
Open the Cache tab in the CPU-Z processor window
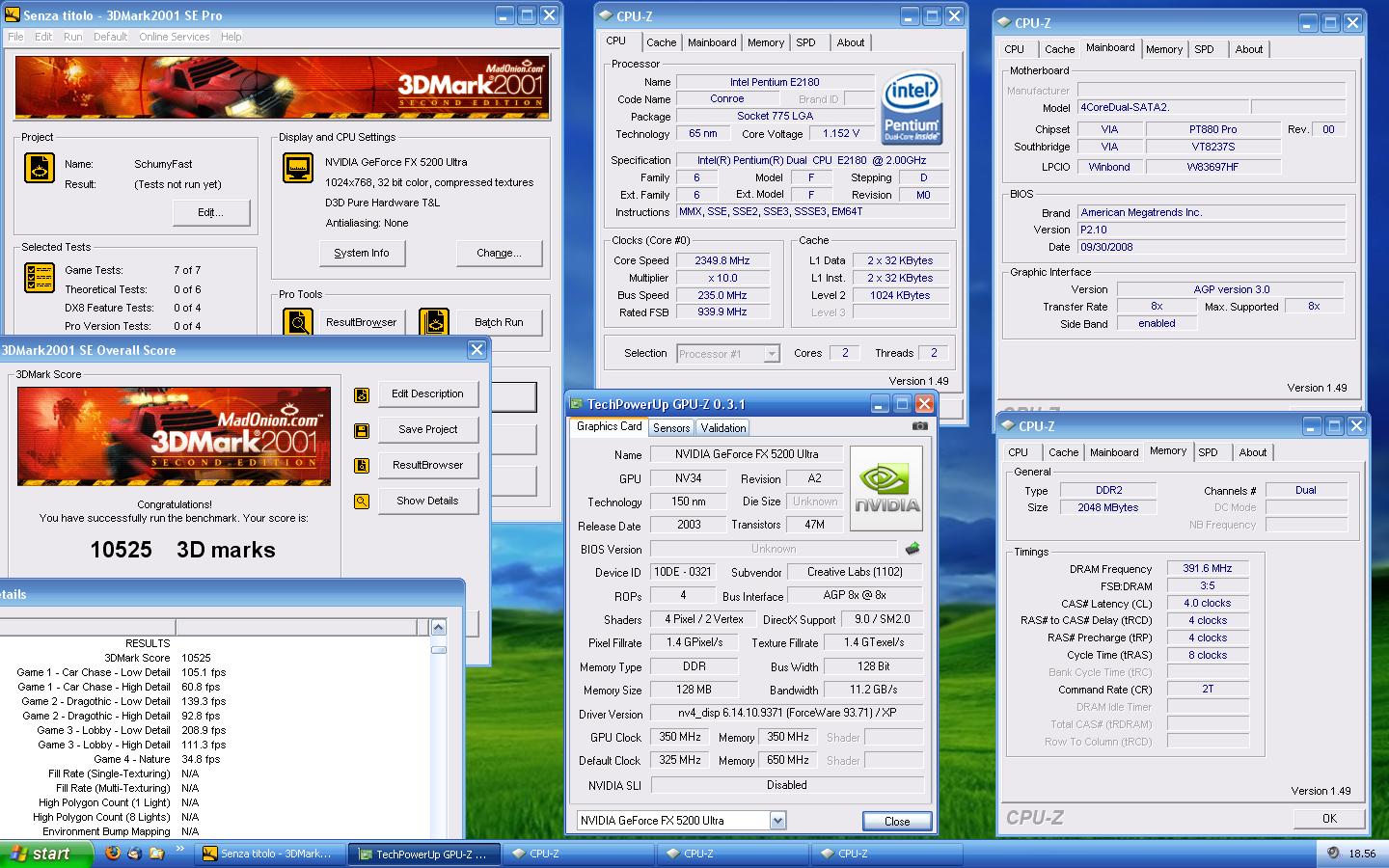coord(661,42)
